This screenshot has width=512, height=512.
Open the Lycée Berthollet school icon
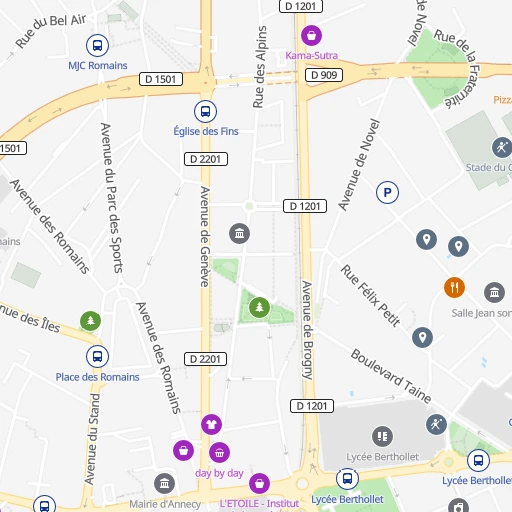click(x=382, y=436)
